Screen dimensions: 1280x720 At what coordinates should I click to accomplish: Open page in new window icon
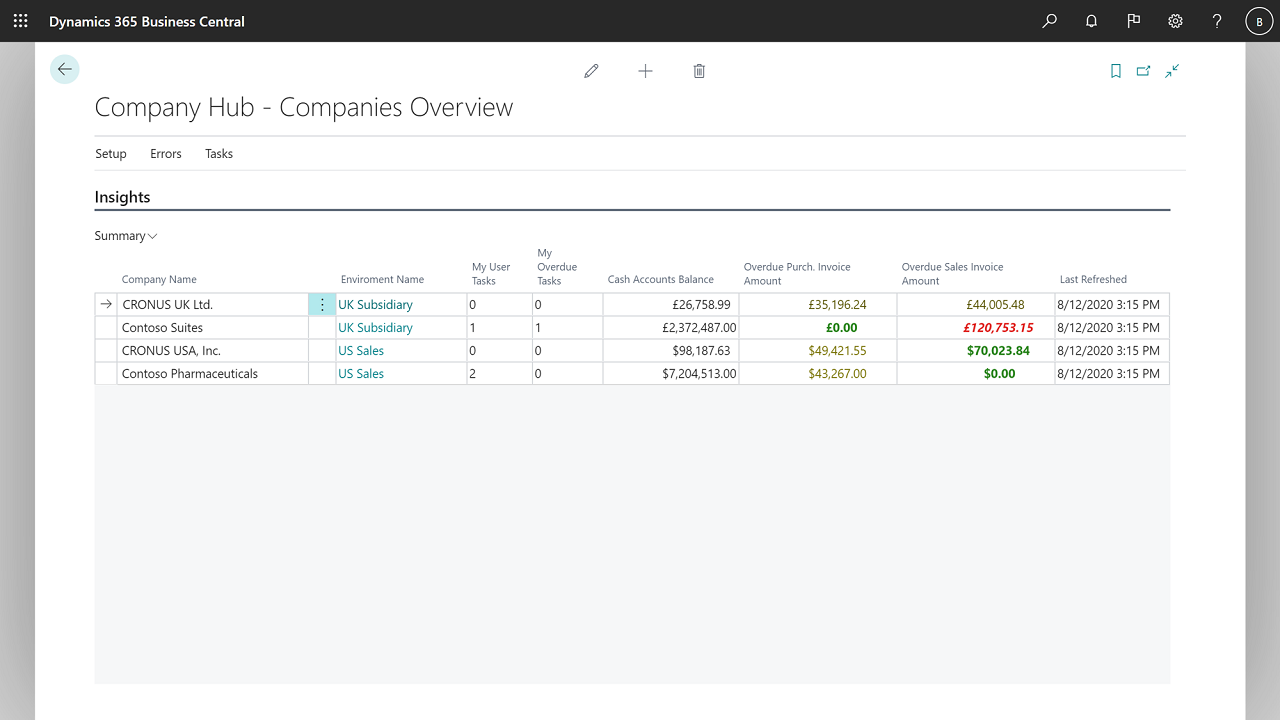point(1143,71)
